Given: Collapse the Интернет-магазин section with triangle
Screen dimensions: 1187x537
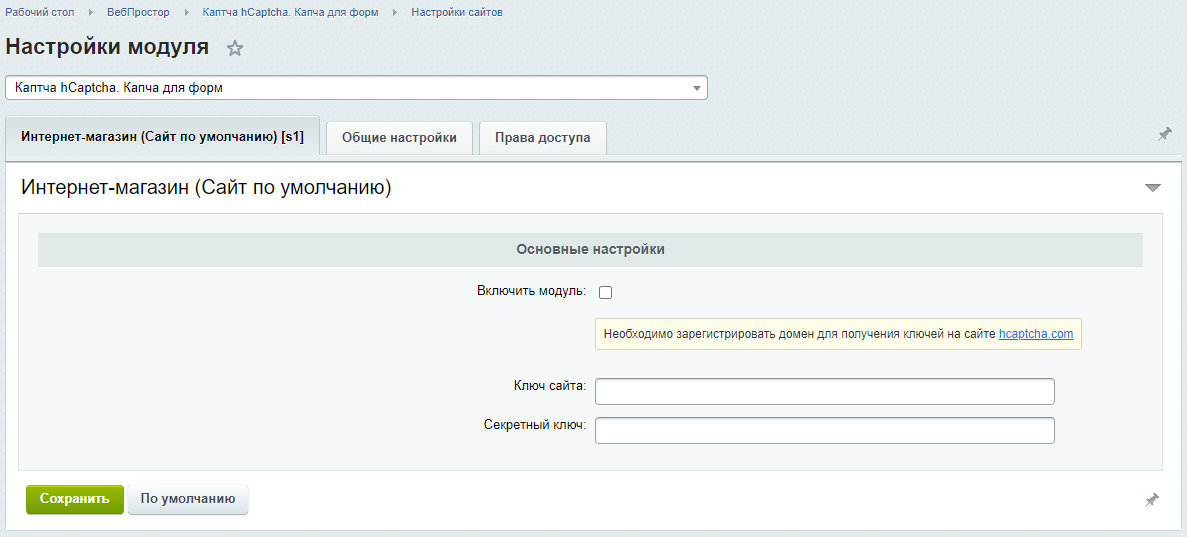Looking at the screenshot, I should (x=1153, y=188).
